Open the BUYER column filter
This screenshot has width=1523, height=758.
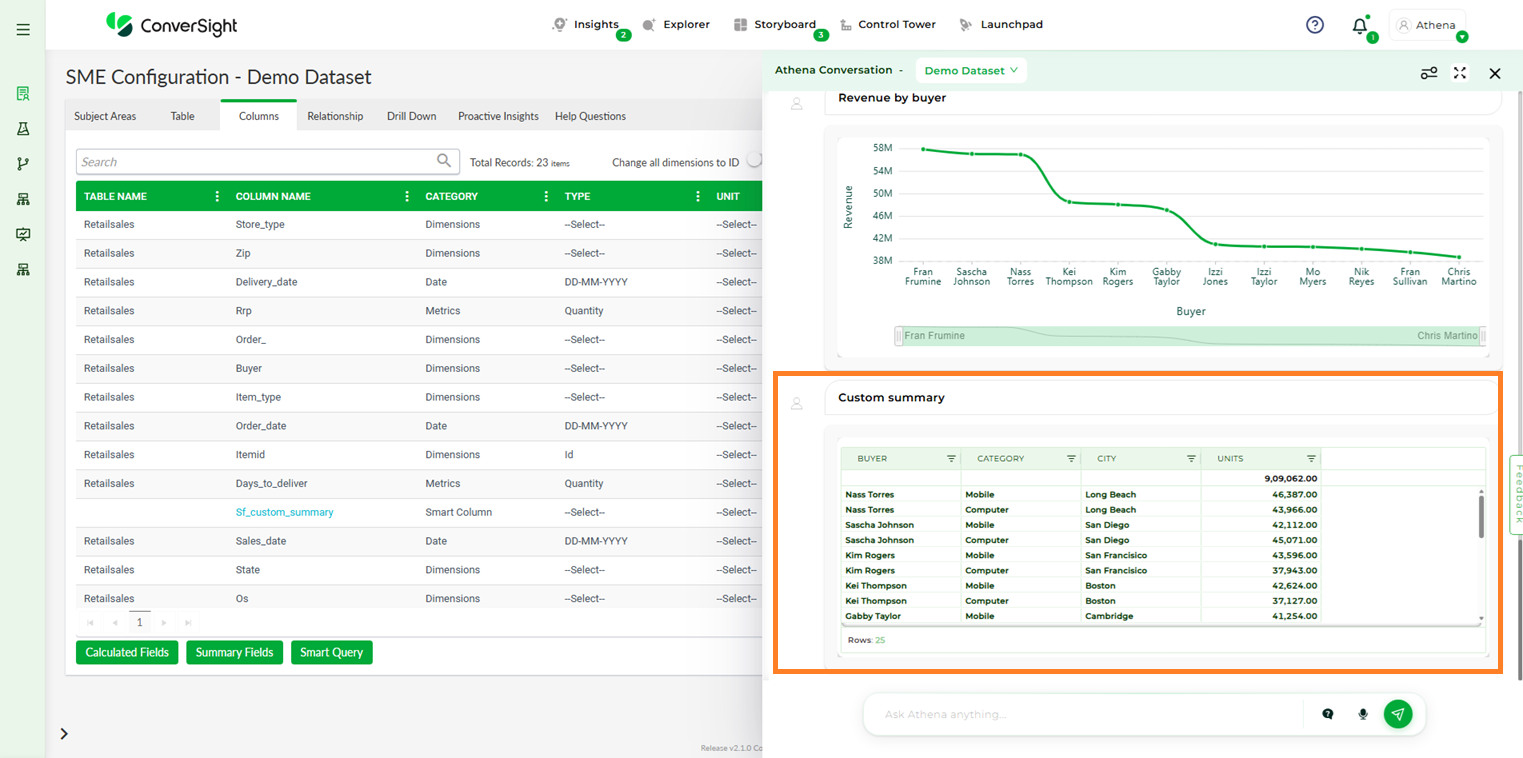pyautogui.click(x=951, y=459)
